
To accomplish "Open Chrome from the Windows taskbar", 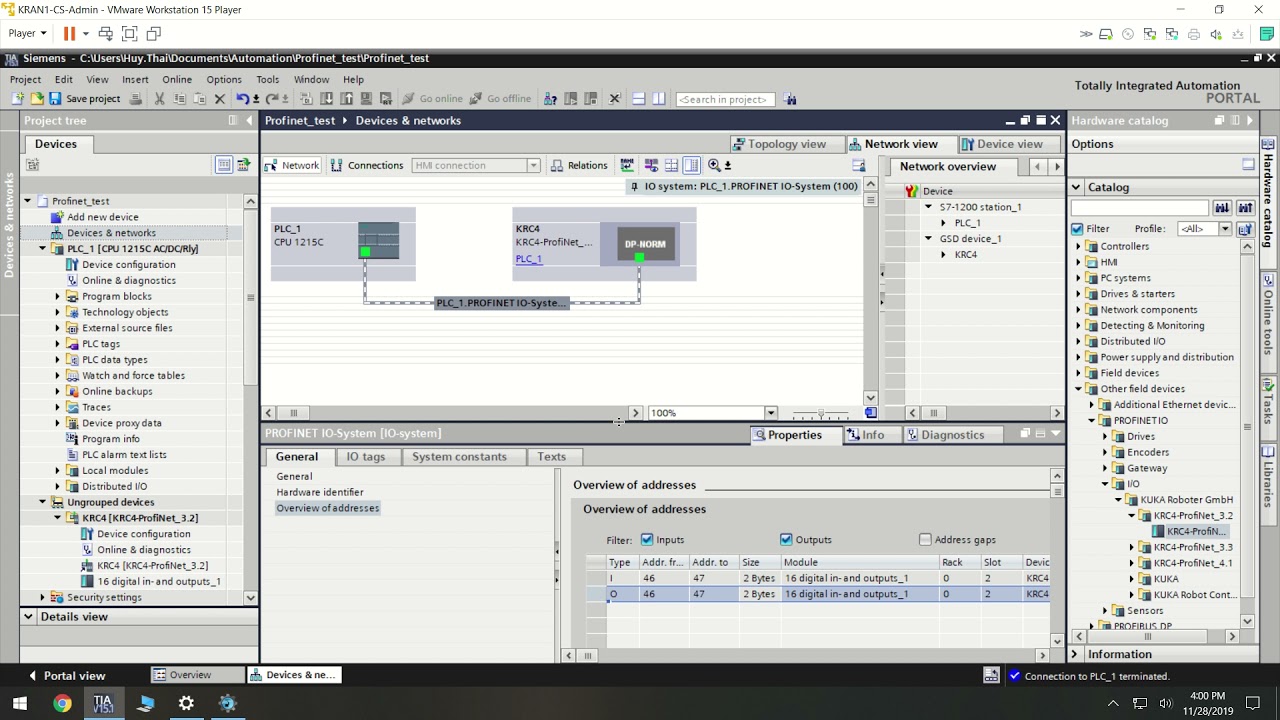I will pyautogui.click(x=62, y=703).
